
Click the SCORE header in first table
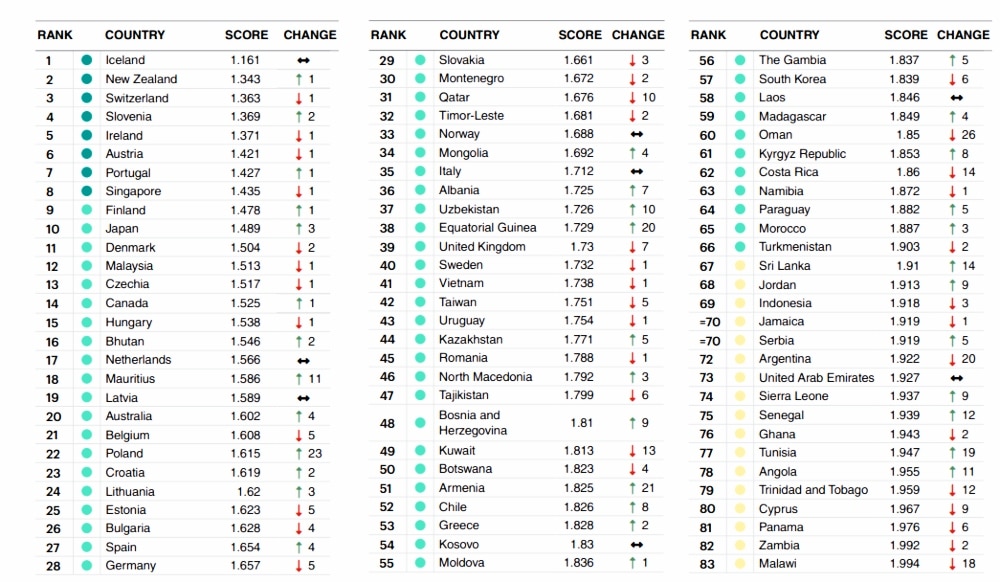click(x=246, y=35)
